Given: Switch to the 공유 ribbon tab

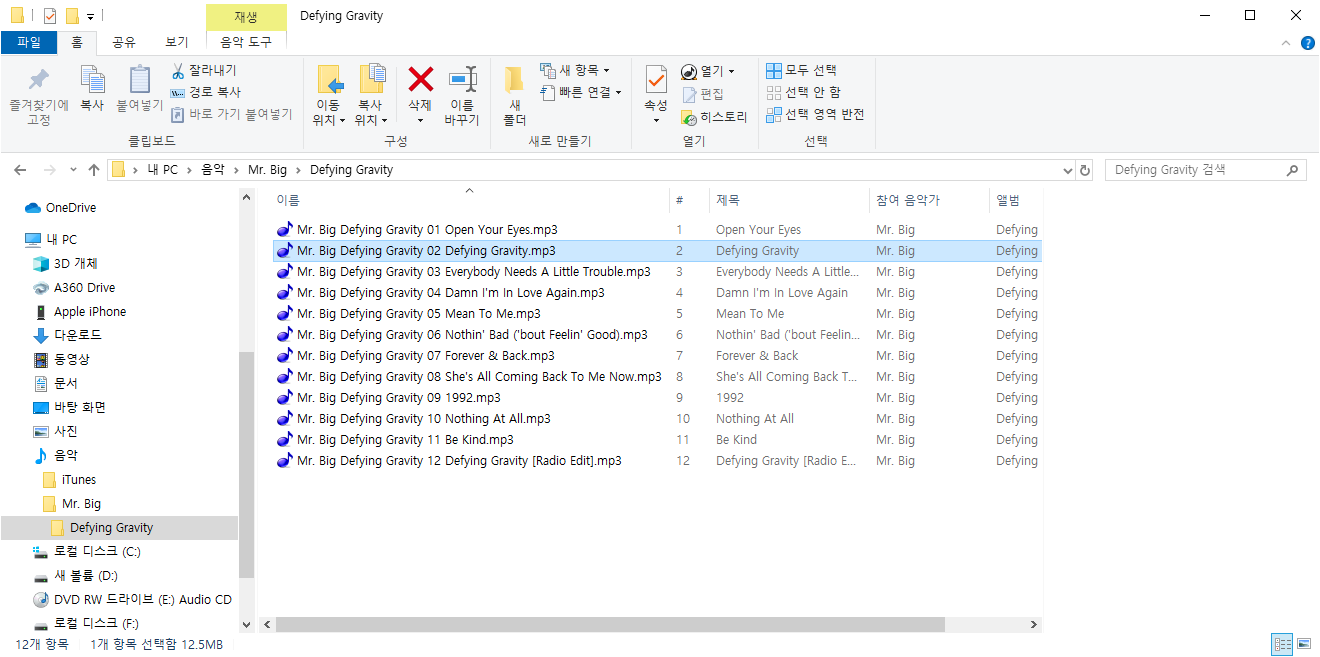Looking at the screenshot, I should [x=124, y=42].
